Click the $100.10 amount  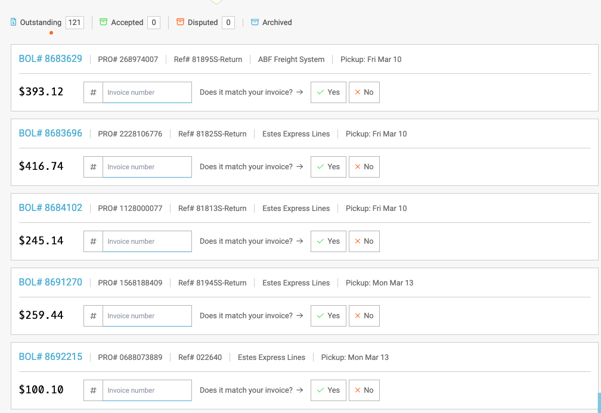[x=41, y=390]
